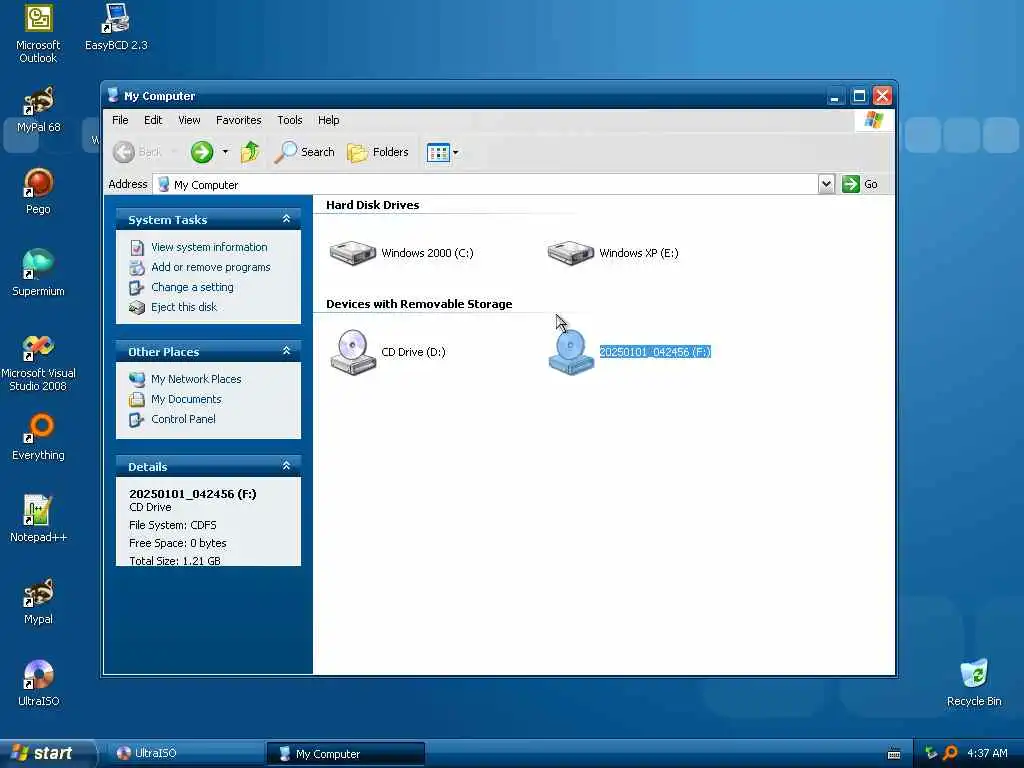1024x768 pixels.
Task: Open the Search toolbar button
Action: 304,152
